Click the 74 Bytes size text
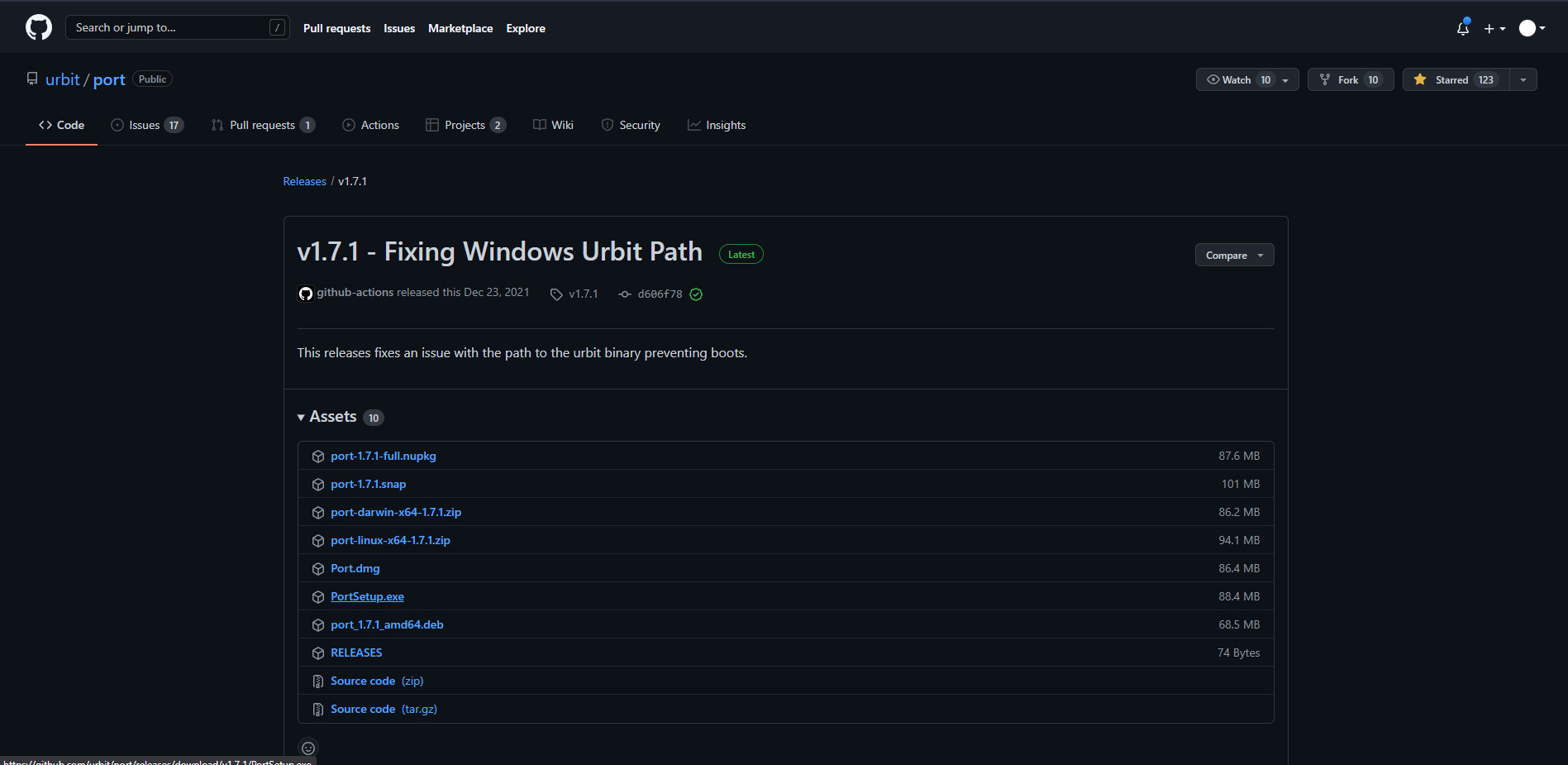 1238,653
